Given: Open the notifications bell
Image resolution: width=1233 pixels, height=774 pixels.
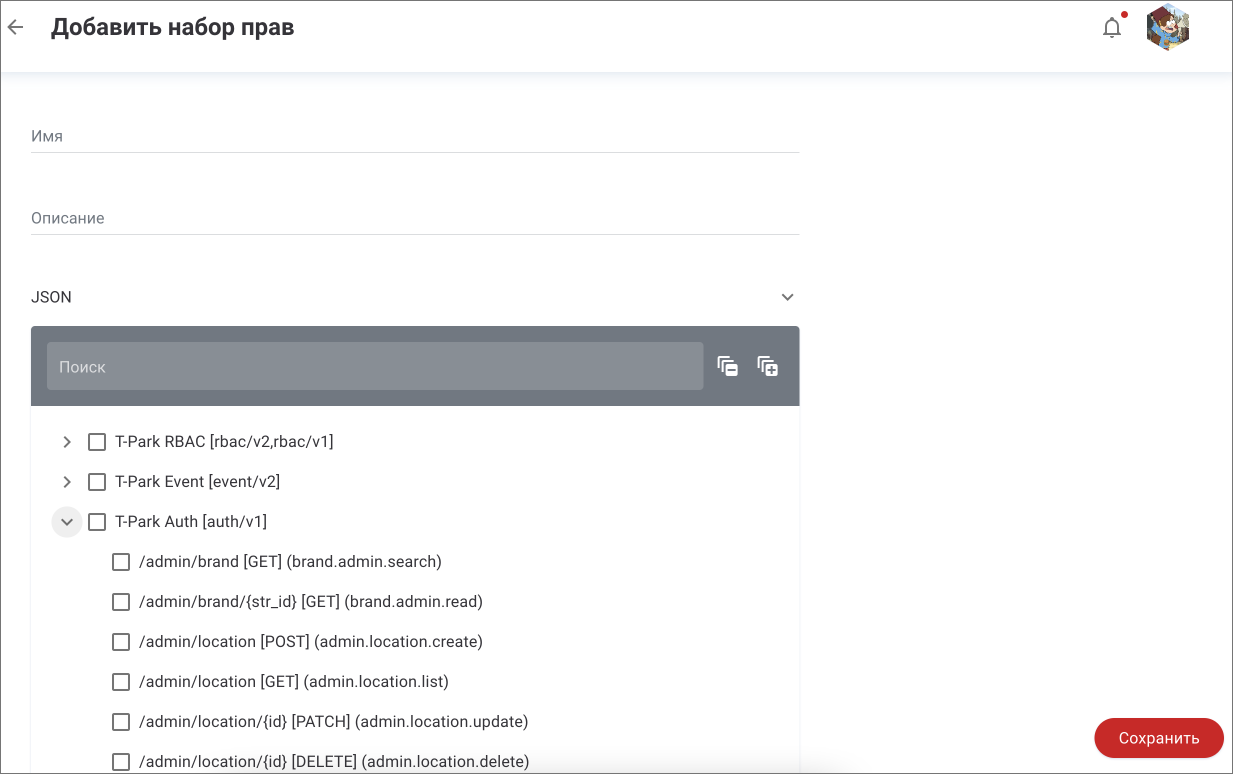Looking at the screenshot, I should tap(1112, 28).
